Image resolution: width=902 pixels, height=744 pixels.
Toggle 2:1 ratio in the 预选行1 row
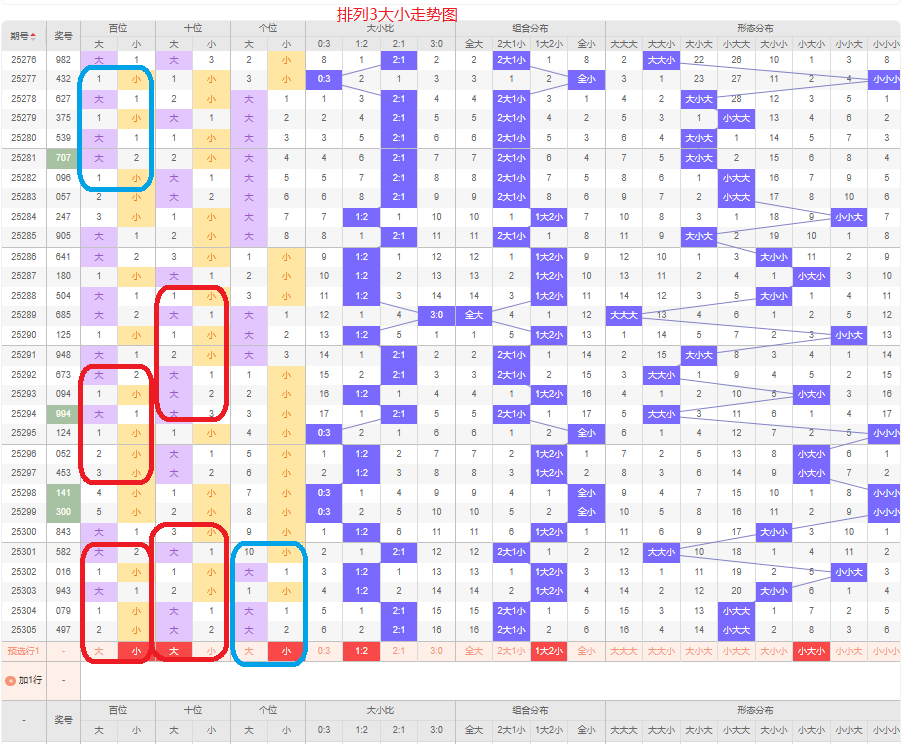(399, 651)
